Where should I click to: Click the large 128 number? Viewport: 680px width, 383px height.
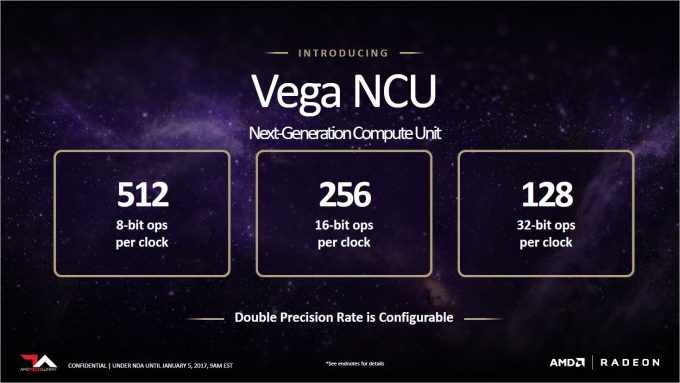547,195
